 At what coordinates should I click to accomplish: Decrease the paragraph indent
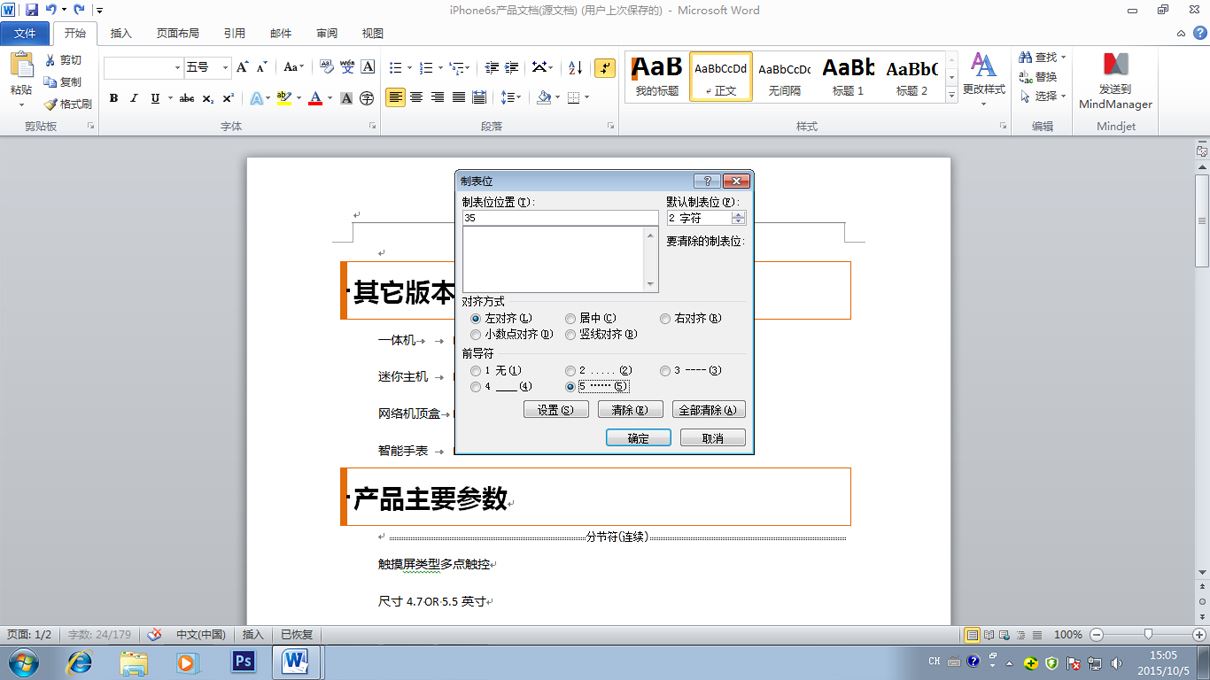point(491,67)
